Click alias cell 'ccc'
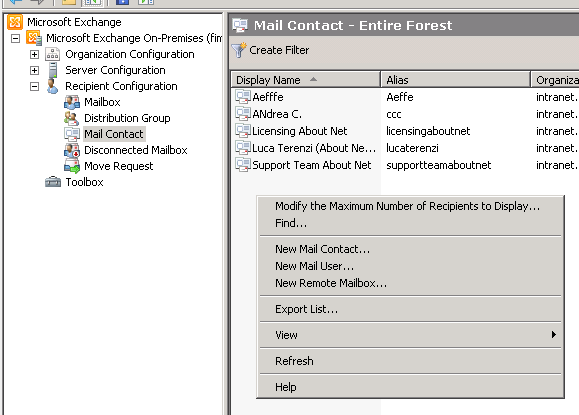 (x=394, y=114)
